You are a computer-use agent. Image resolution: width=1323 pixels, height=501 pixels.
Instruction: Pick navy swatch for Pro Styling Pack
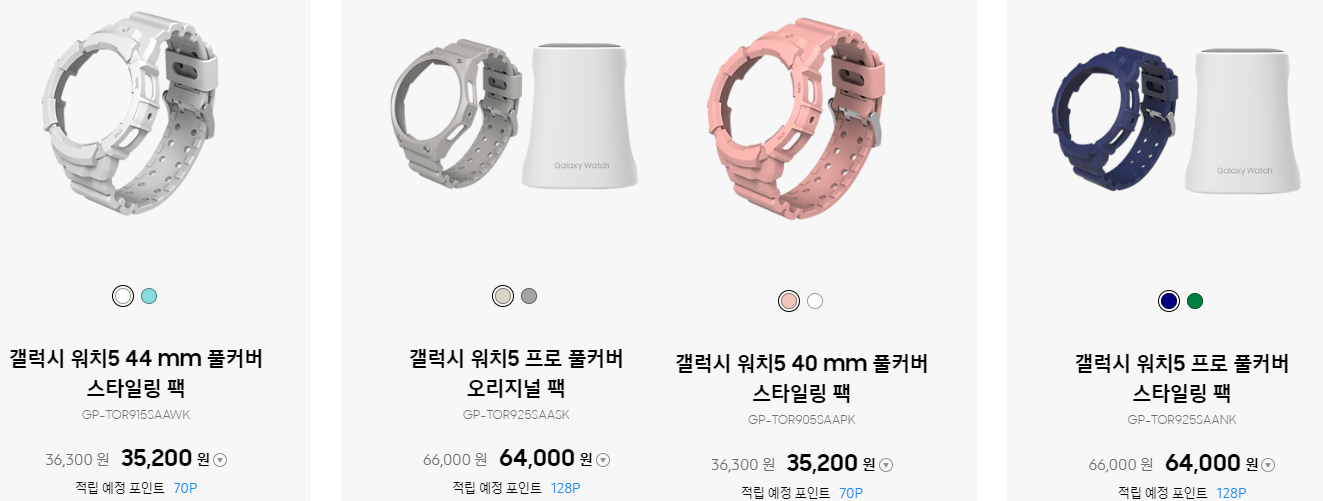1169,301
